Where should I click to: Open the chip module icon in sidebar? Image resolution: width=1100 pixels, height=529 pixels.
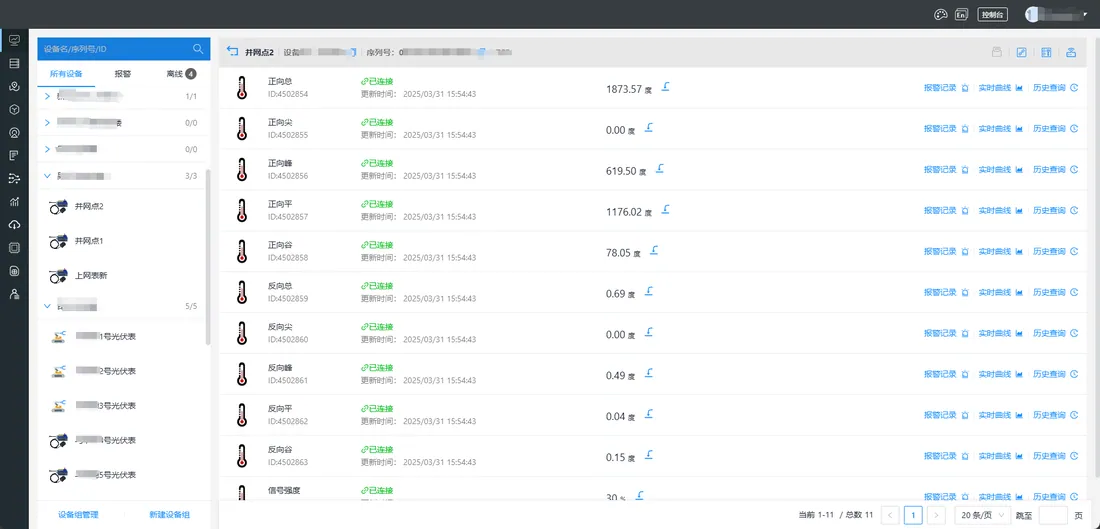click(x=14, y=248)
